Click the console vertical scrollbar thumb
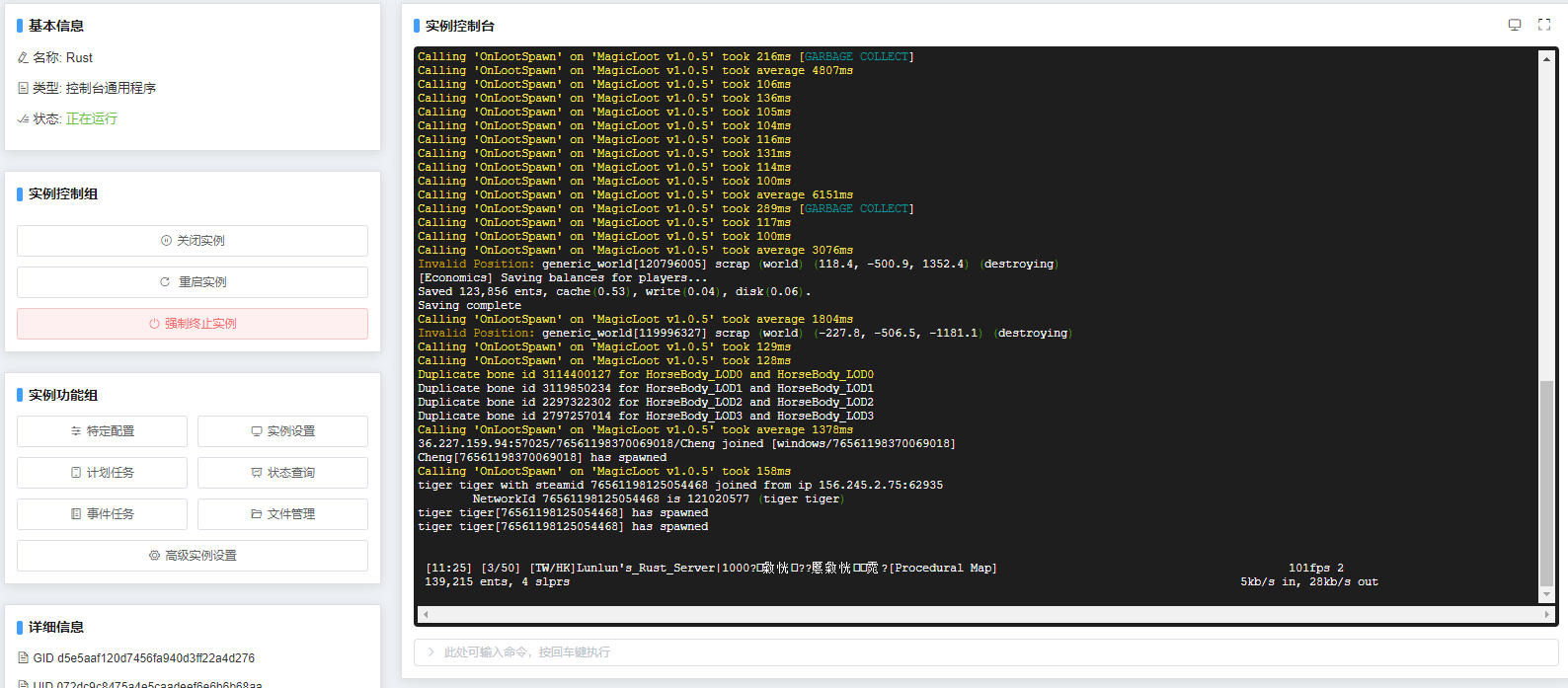This screenshot has width=1568, height=688. click(x=1546, y=484)
